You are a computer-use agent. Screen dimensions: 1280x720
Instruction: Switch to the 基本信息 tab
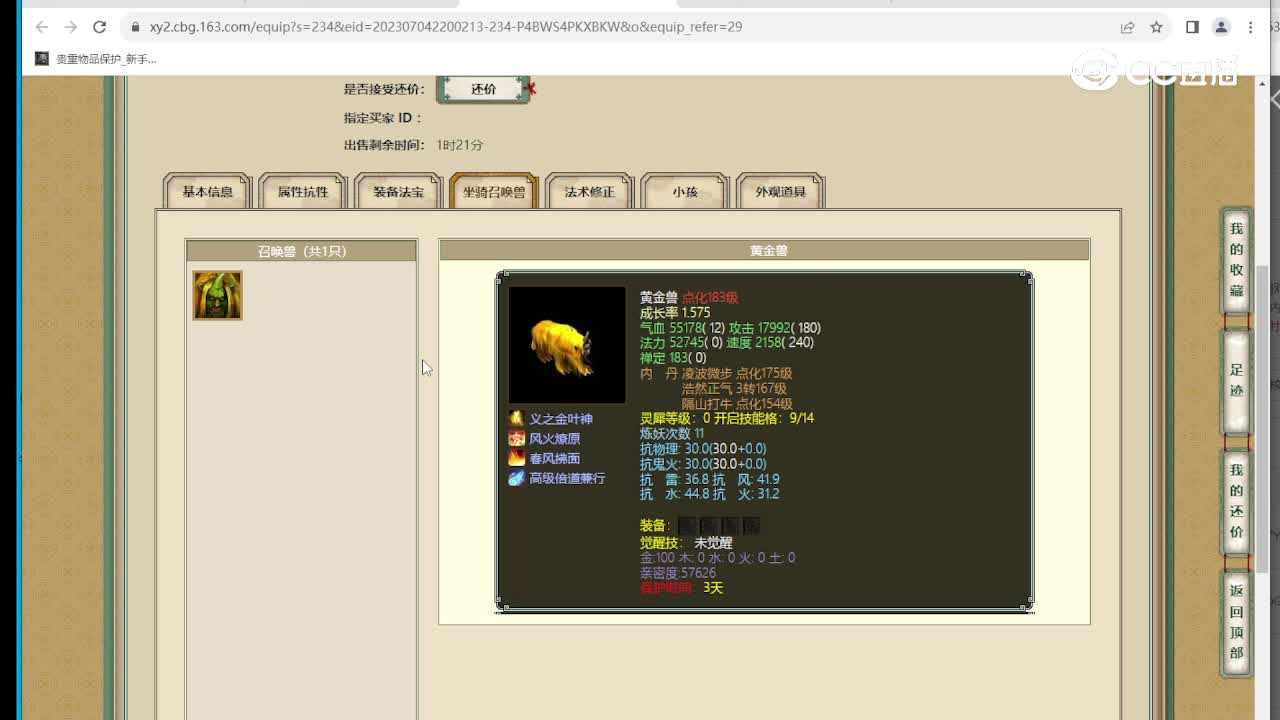(207, 191)
